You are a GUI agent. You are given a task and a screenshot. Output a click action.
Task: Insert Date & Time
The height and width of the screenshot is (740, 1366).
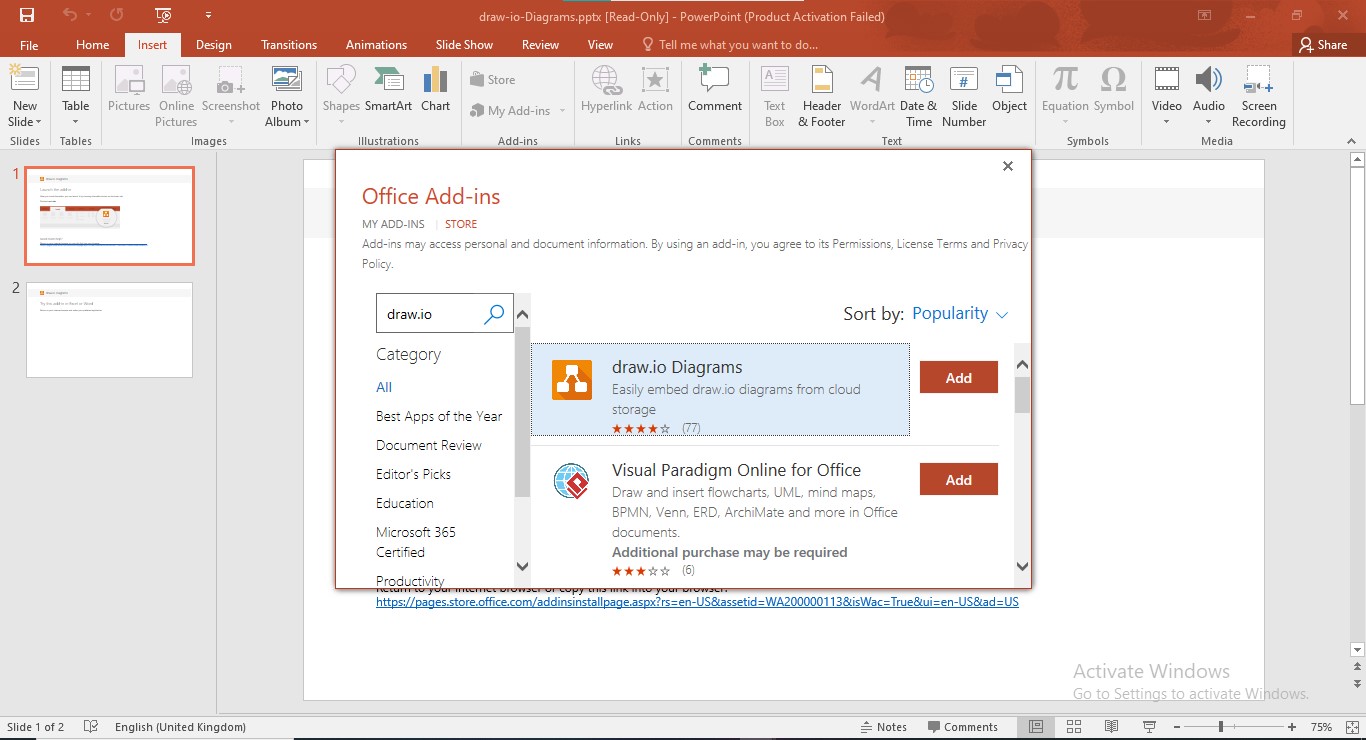pos(918,96)
